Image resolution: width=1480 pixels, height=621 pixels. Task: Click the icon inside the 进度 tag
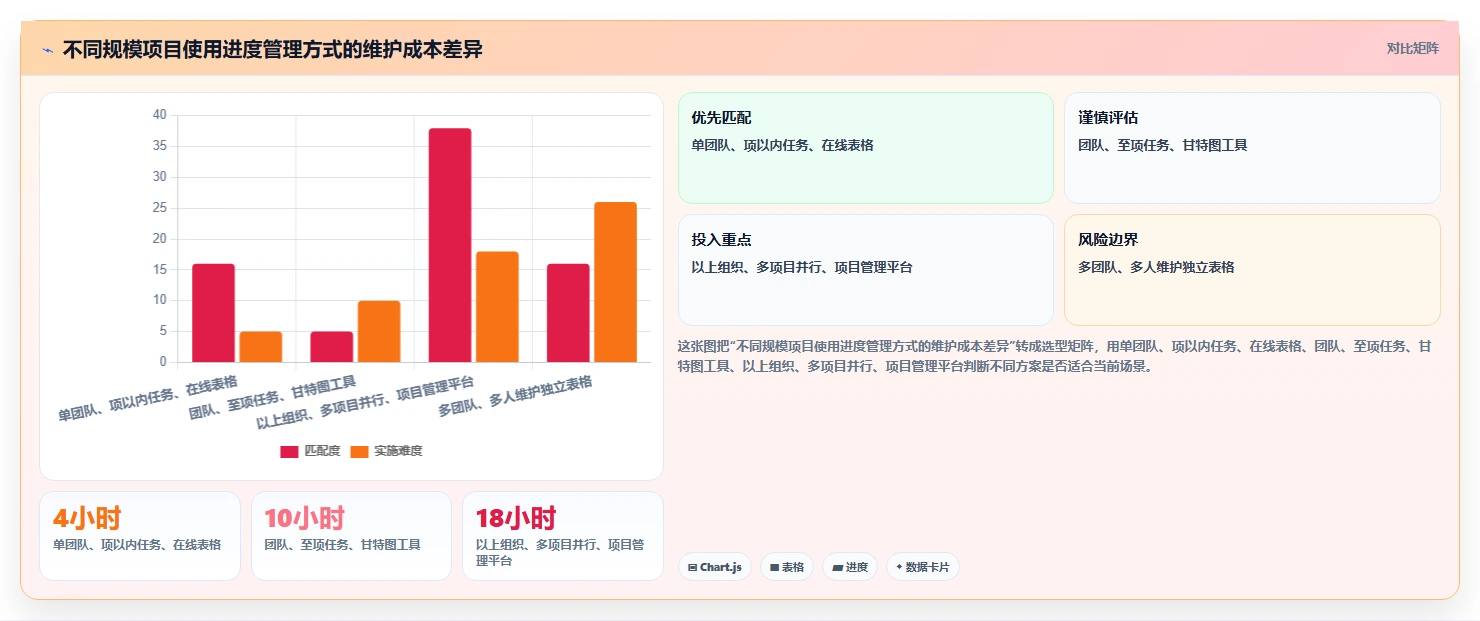pyautogui.click(x=837, y=567)
